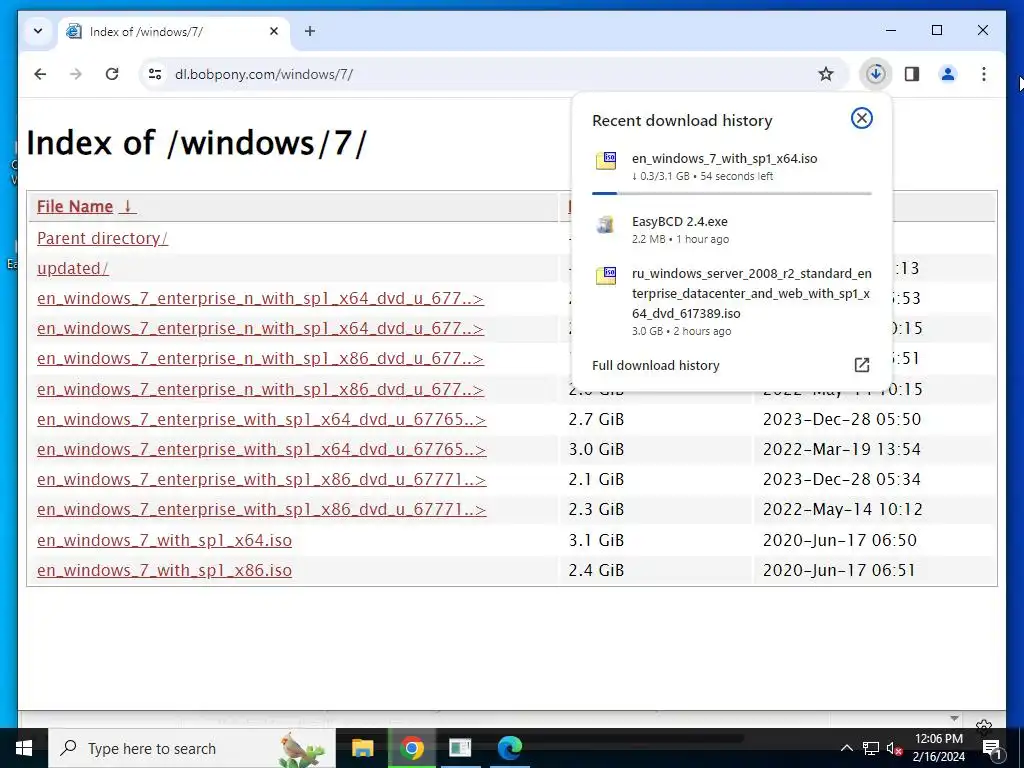Image resolution: width=1024 pixels, height=768 pixels.
Task: Open full download history in new tab
Action: (x=862, y=365)
